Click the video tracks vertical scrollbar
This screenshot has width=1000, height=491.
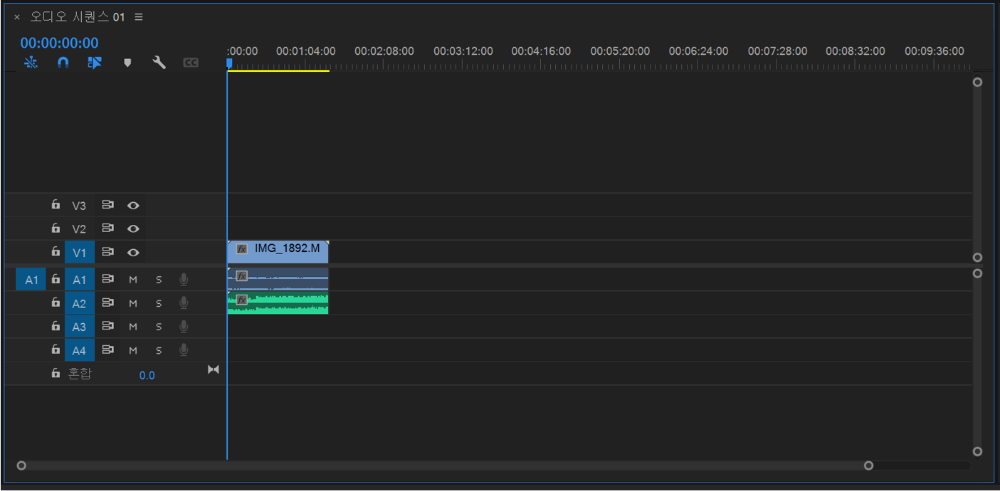pyautogui.click(x=977, y=170)
